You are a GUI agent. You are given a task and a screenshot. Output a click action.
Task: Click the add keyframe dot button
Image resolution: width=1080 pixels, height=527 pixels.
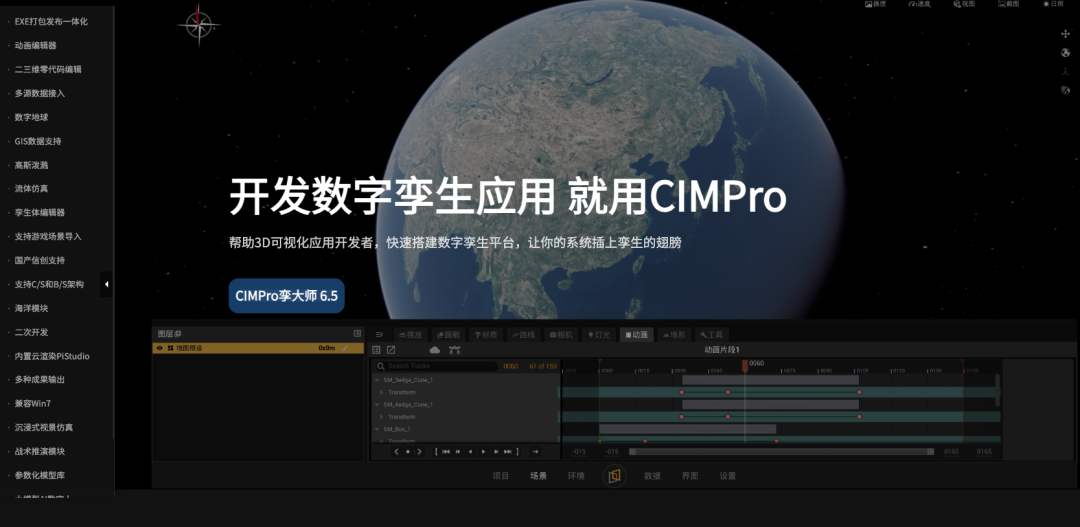tap(408, 451)
